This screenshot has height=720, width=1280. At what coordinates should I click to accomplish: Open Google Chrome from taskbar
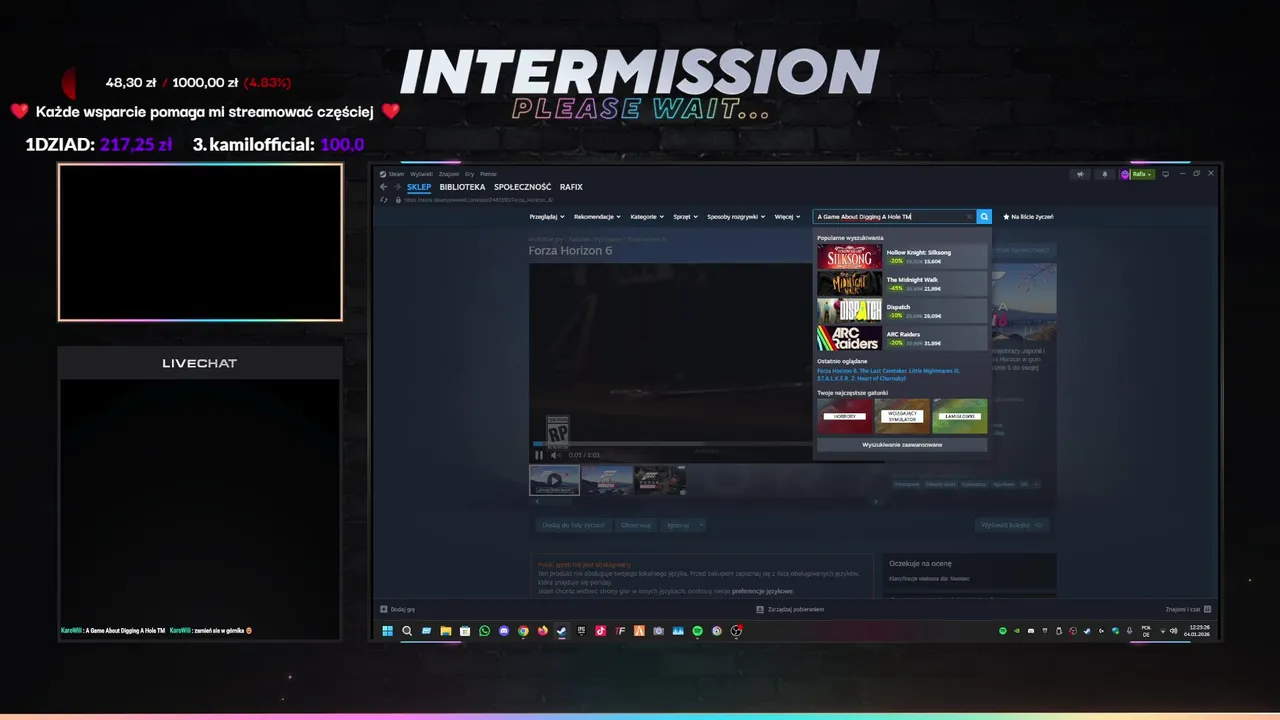click(x=523, y=631)
